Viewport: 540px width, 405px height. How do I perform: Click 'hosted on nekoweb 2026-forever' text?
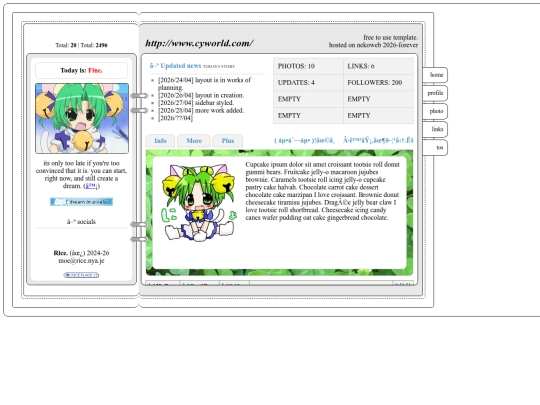[373, 45]
